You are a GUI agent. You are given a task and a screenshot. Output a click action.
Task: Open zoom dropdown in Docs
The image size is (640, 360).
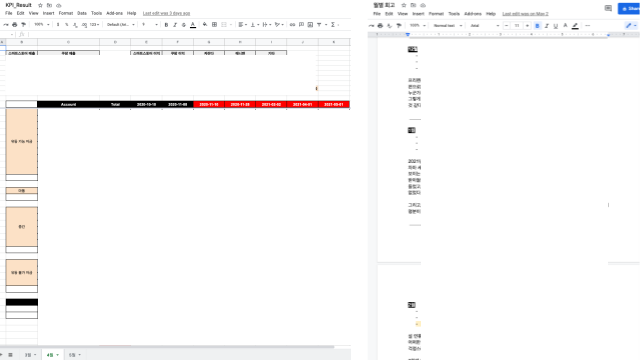pos(418,25)
